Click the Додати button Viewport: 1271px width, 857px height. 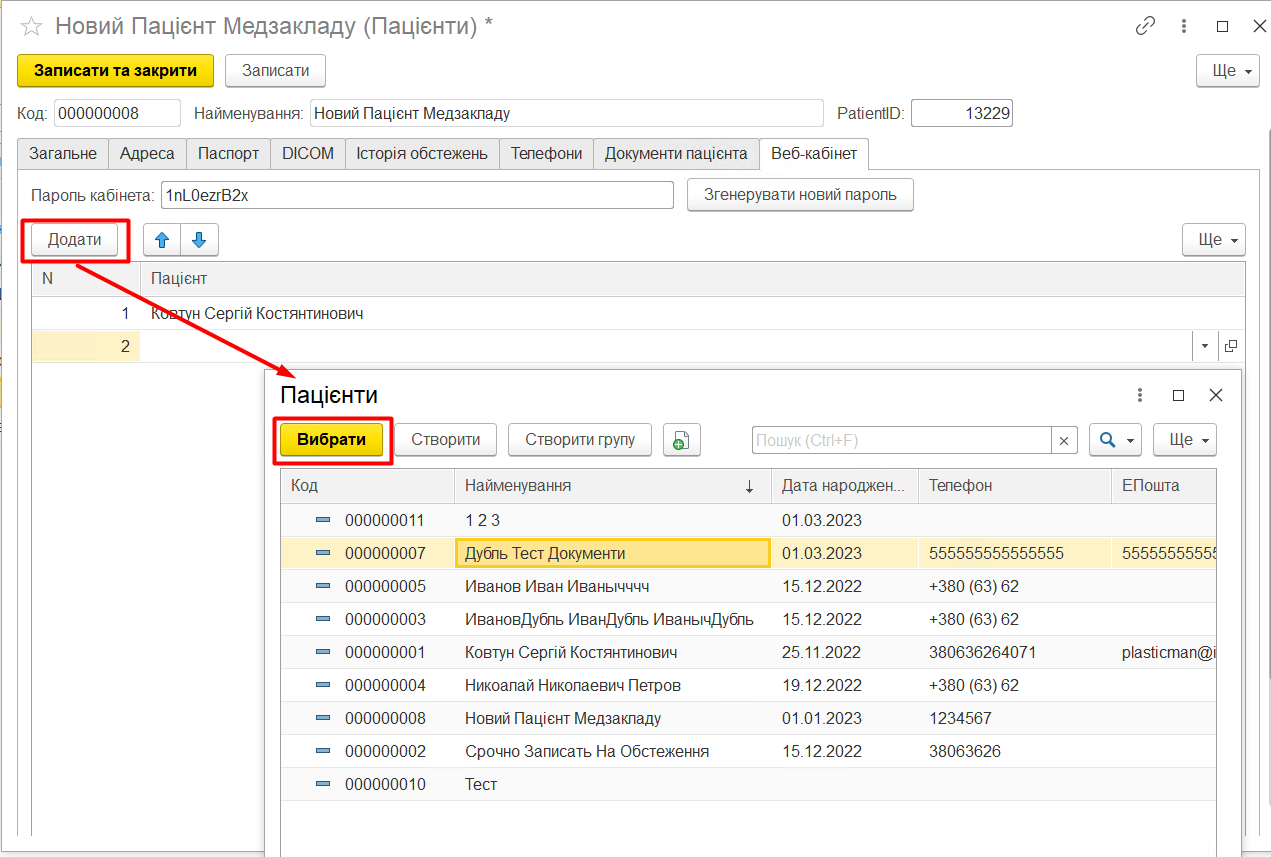tap(75, 240)
